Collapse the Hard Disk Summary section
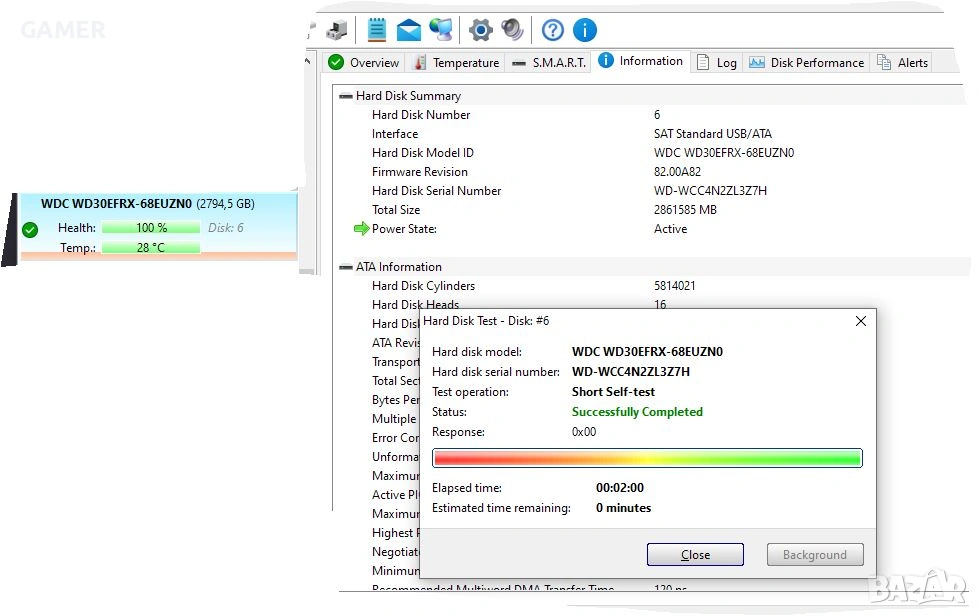This screenshot has width=978, height=616. (346, 96)
